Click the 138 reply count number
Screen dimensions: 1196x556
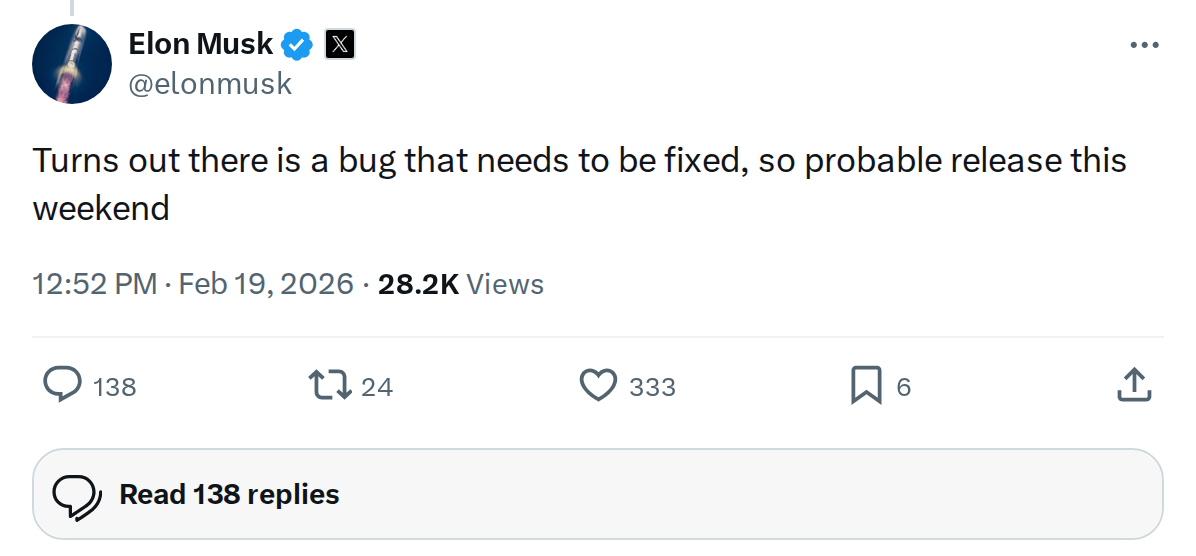(x=114, y=387)
